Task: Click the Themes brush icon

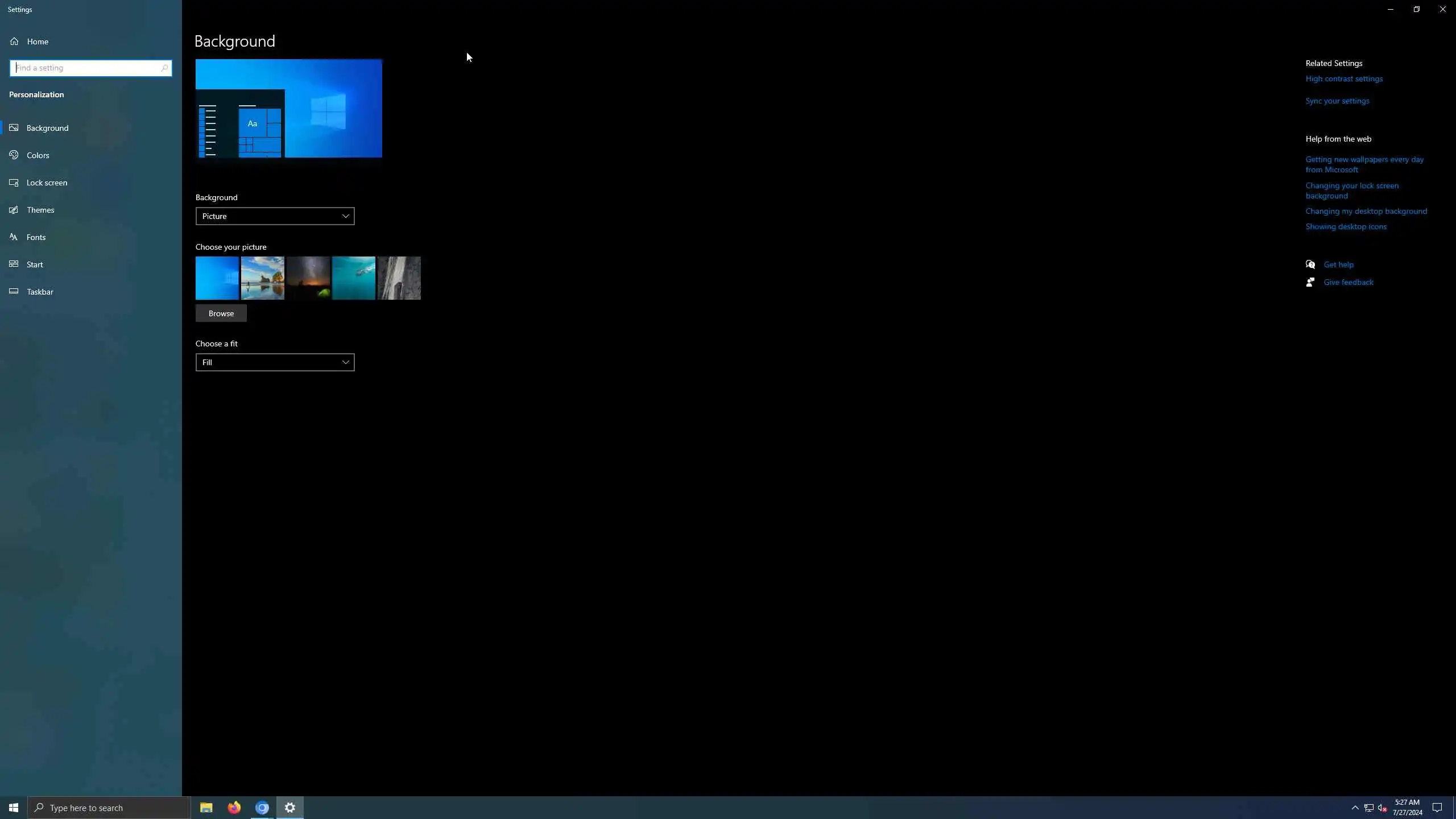Action: pos(14,210)
